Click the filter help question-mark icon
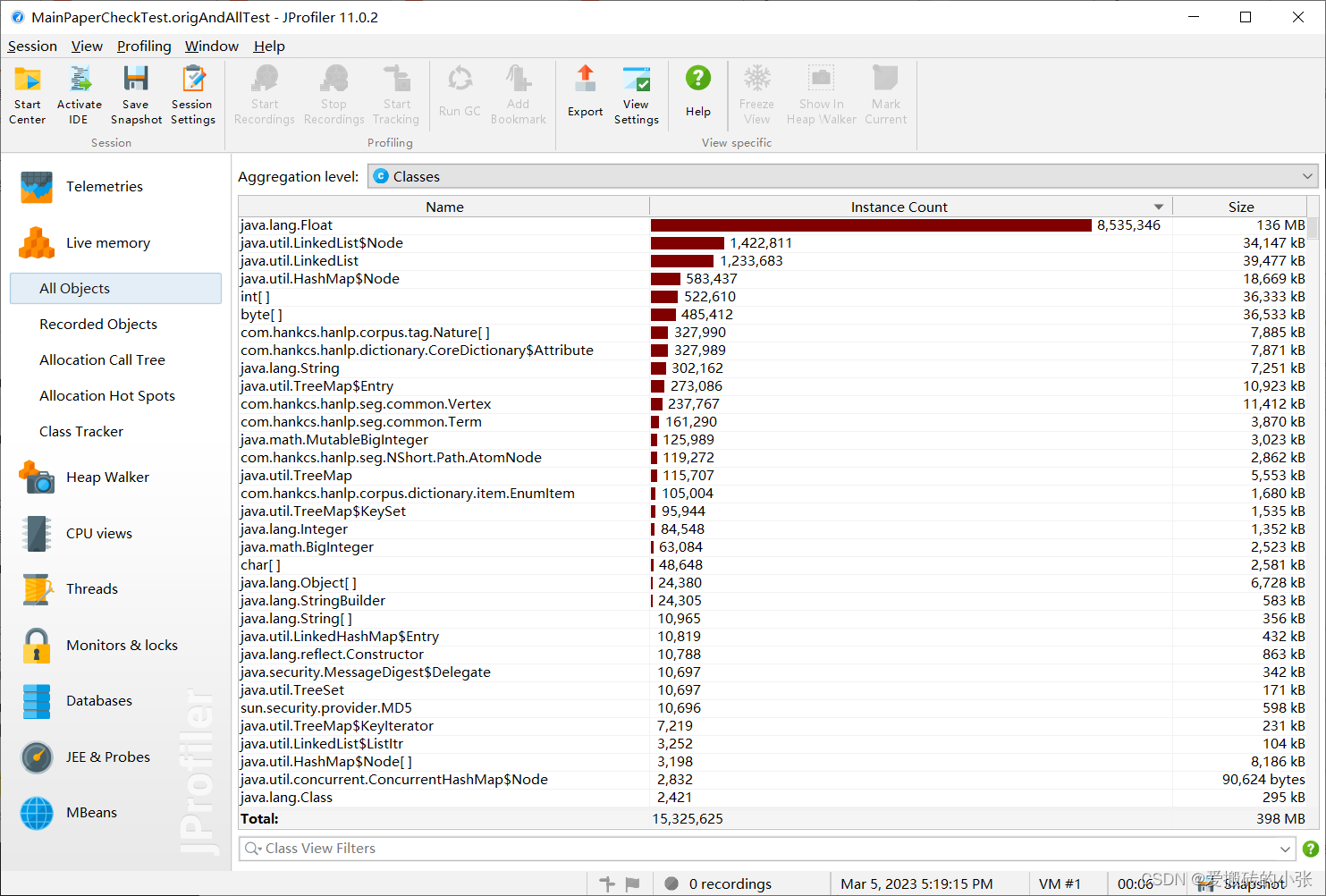Screen dimensions: 1326x896 [x=1311, y=849]
